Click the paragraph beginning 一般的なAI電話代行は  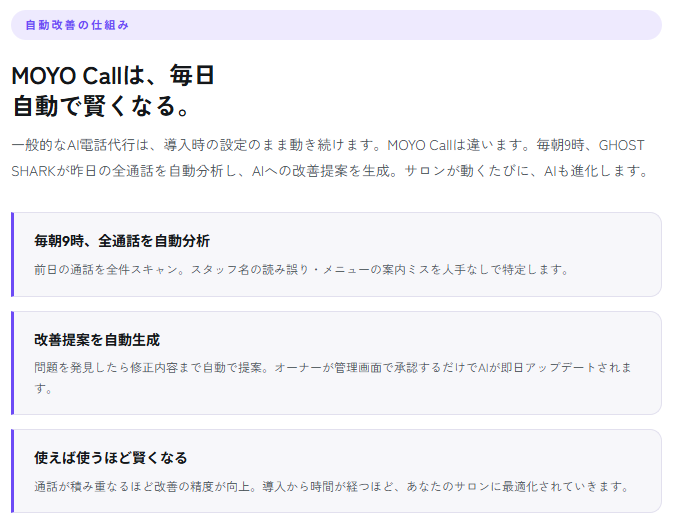[x=330, y=158]
